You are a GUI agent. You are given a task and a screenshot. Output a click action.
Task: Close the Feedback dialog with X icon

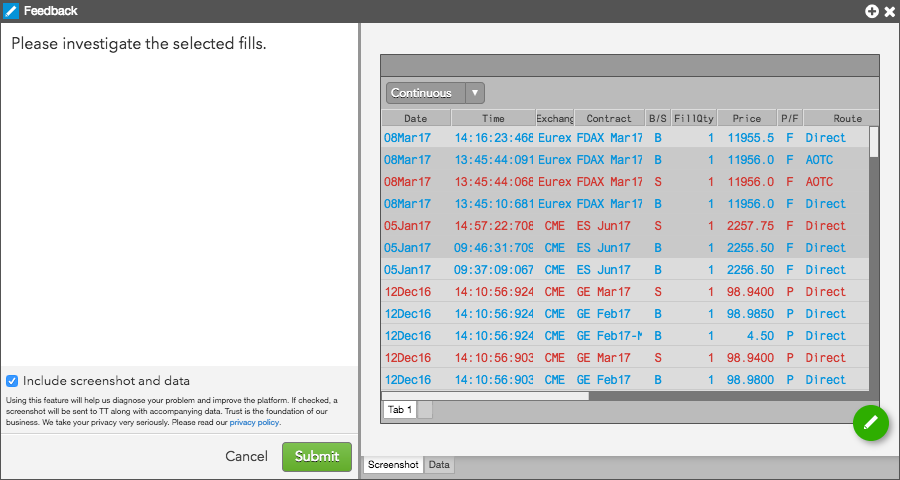tap(890, 11)
